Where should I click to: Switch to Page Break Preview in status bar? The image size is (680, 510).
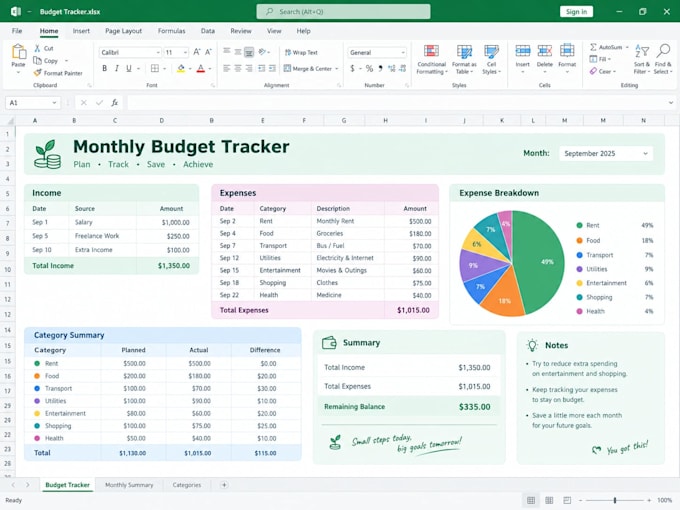tap(567, 500)
